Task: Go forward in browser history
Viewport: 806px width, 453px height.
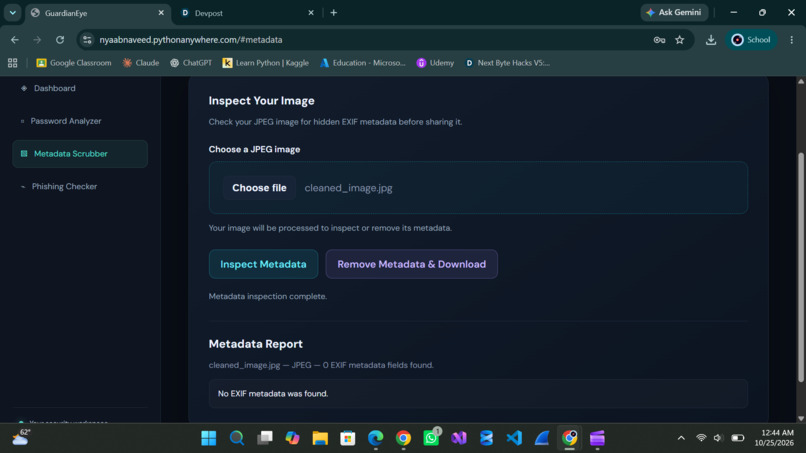Action: [x=37, y=40]
